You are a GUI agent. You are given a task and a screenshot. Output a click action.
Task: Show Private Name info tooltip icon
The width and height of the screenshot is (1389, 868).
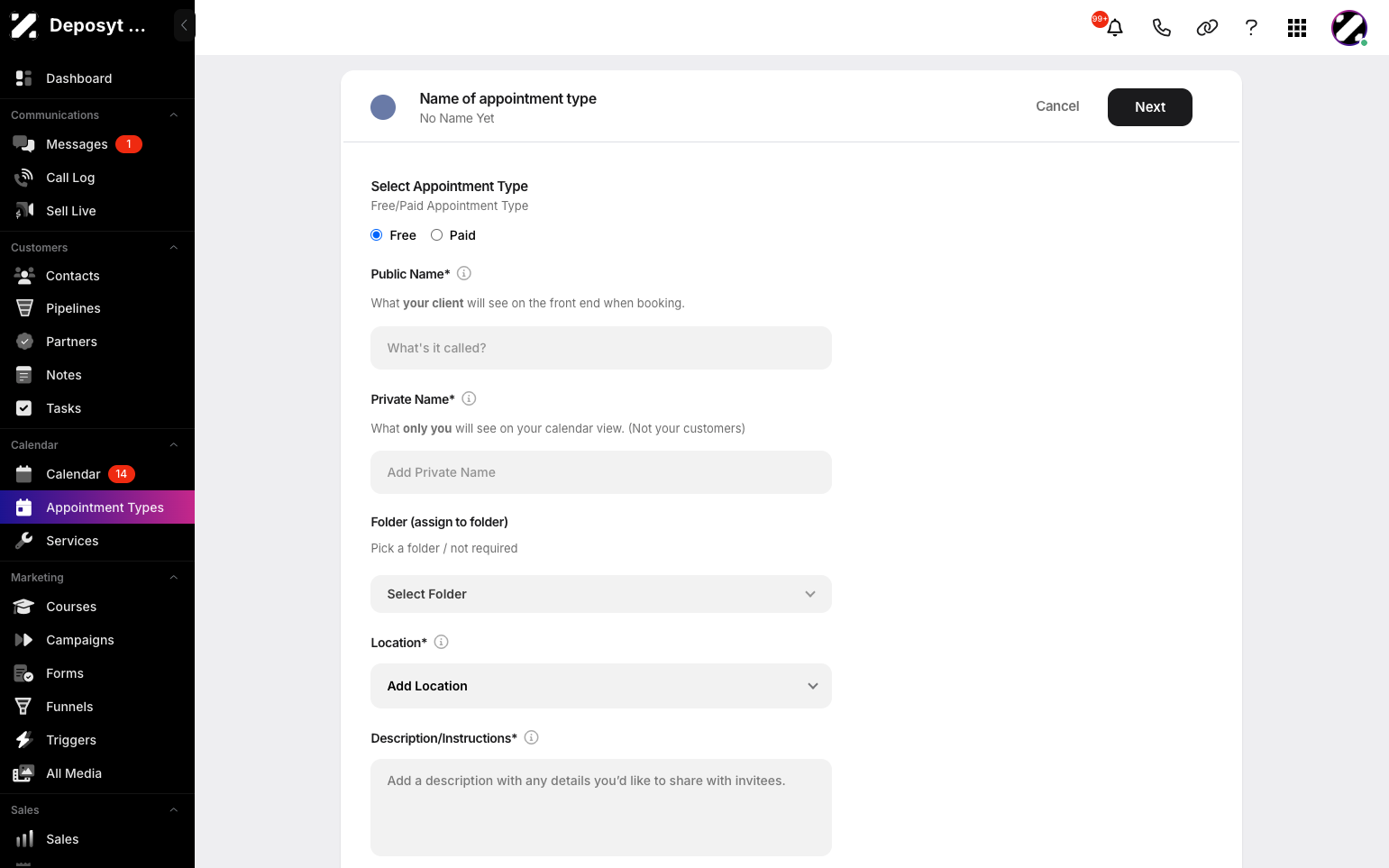[x=469, y=398]
